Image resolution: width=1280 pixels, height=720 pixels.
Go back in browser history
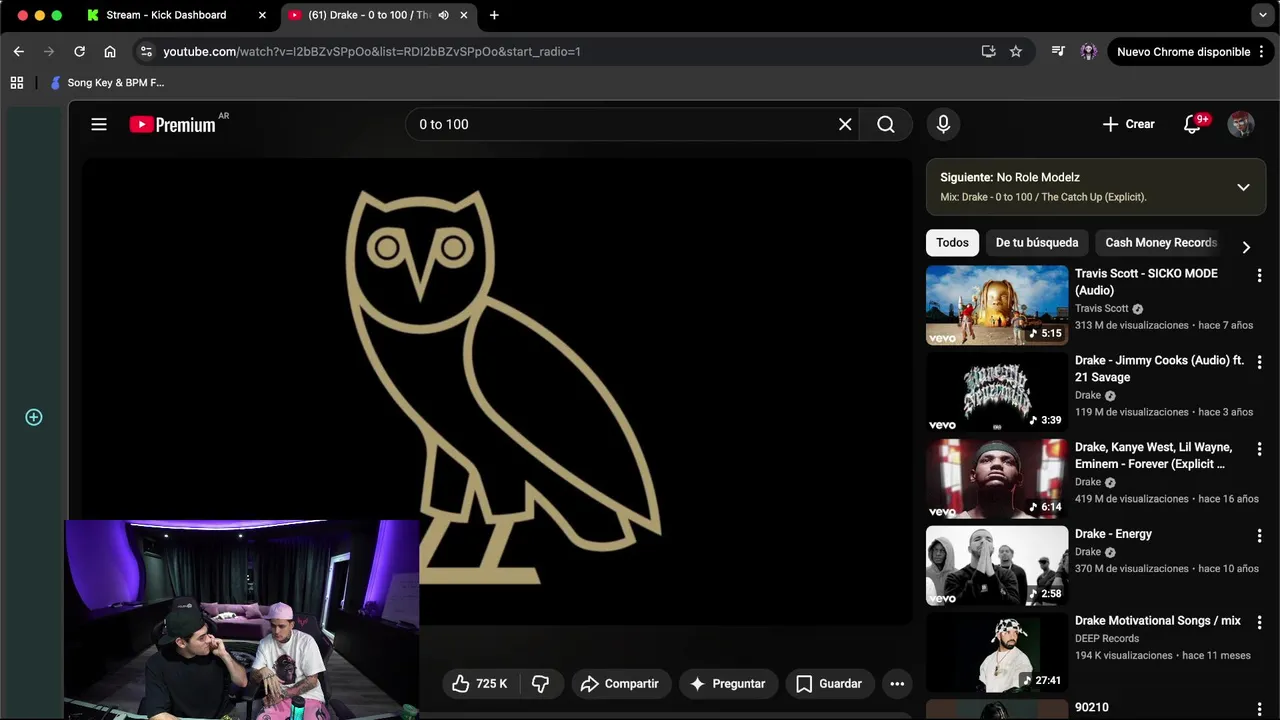[19, 51]
